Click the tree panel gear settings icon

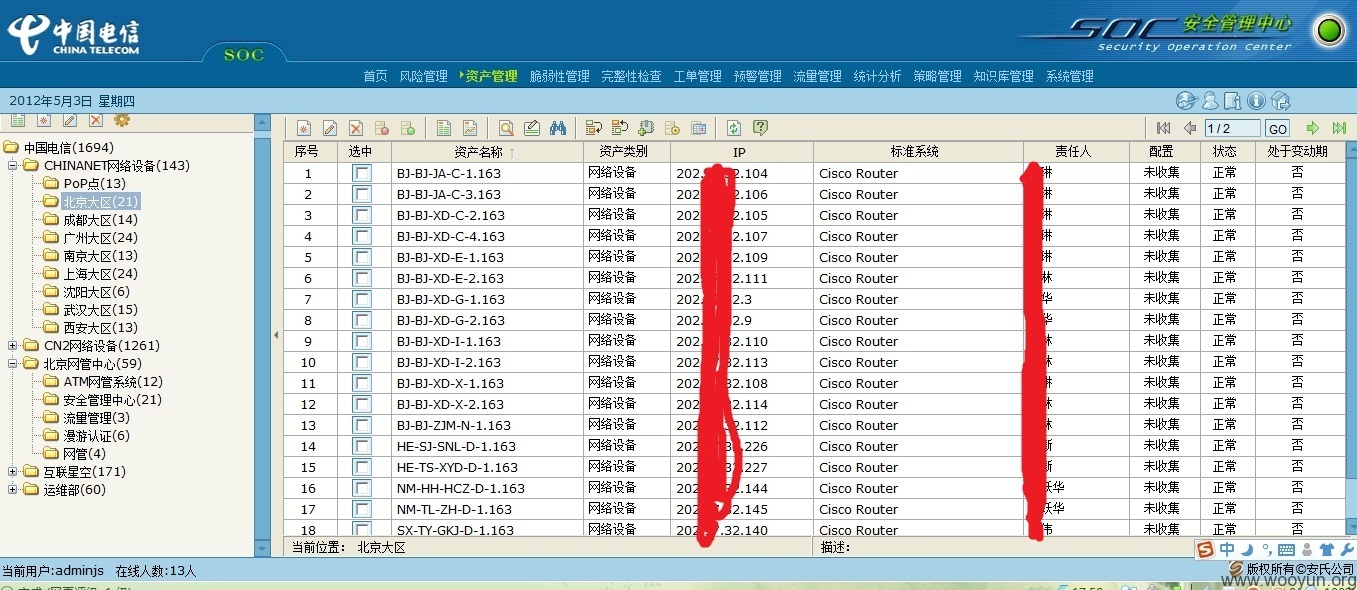tap(122, 120)
